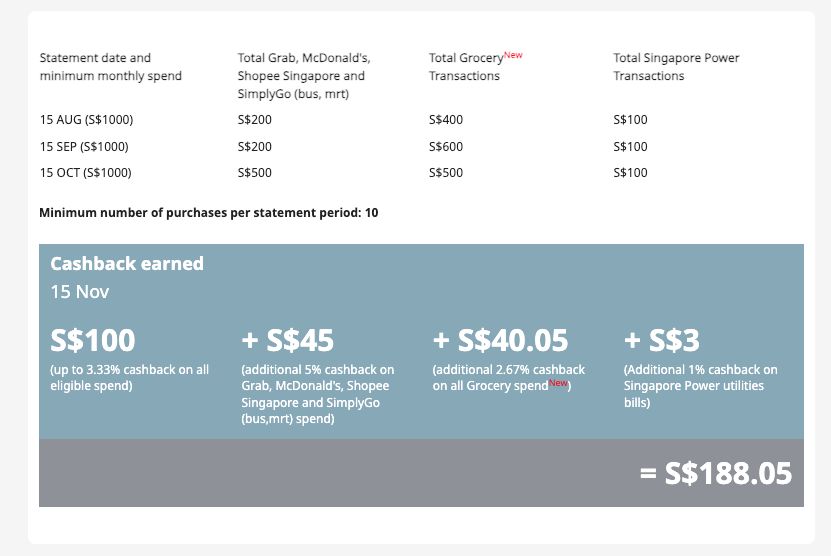The width and height of the screenshot is (831, 556).
Task: Click the 15 AUG (S$1000) row label
Action: (x=86, y=120)
